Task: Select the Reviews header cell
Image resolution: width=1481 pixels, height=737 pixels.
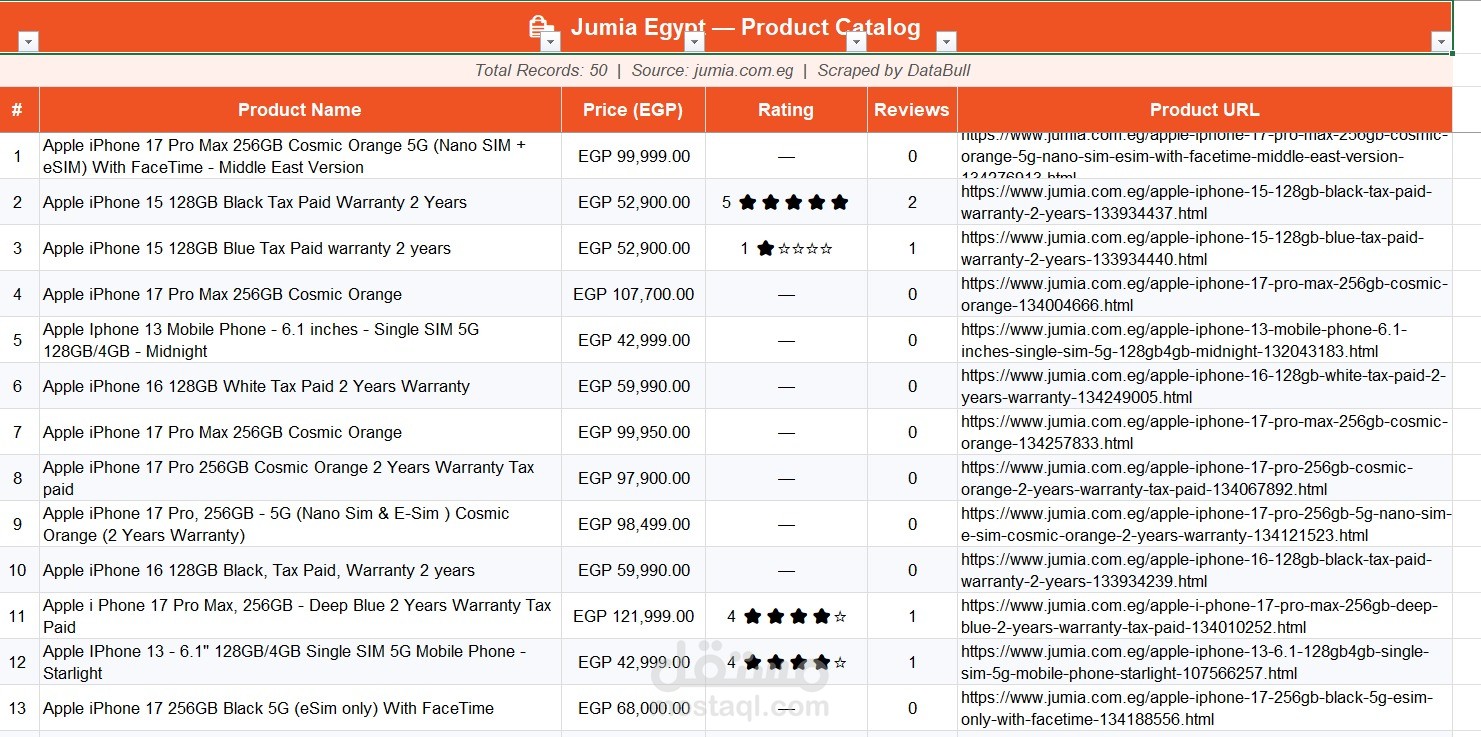Action: (912, 110)
